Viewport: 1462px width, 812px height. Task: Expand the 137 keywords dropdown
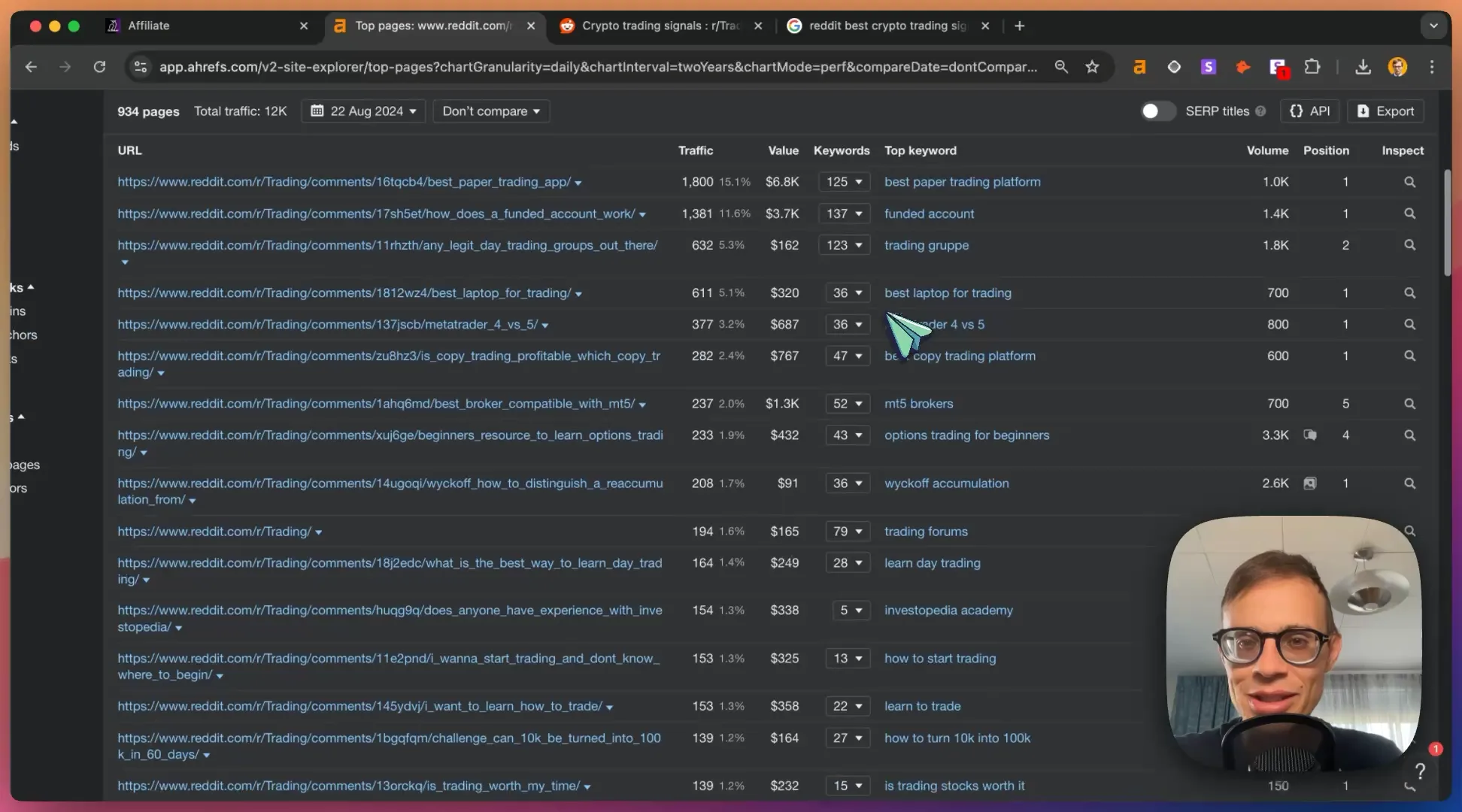[844, 214]
